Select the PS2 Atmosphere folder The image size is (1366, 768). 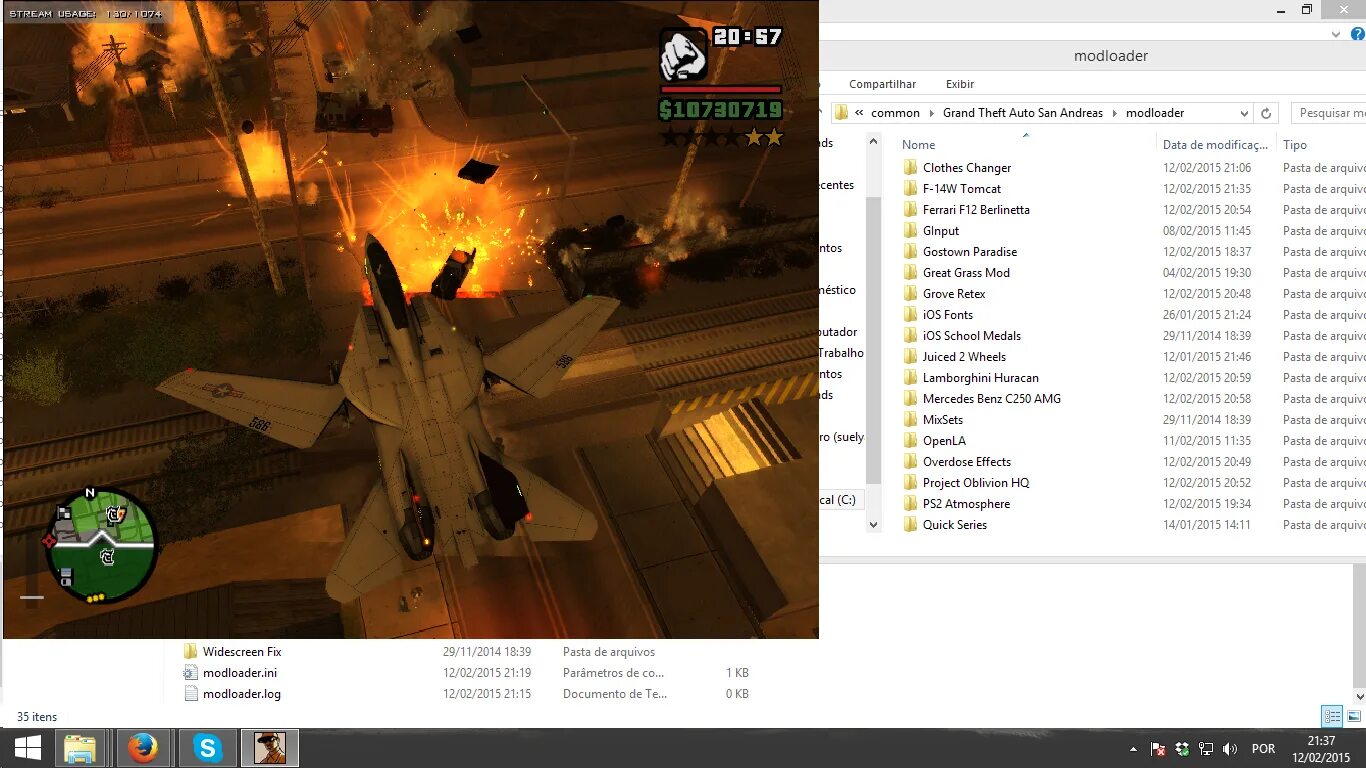pyautogui.click(x=966, y=504)
